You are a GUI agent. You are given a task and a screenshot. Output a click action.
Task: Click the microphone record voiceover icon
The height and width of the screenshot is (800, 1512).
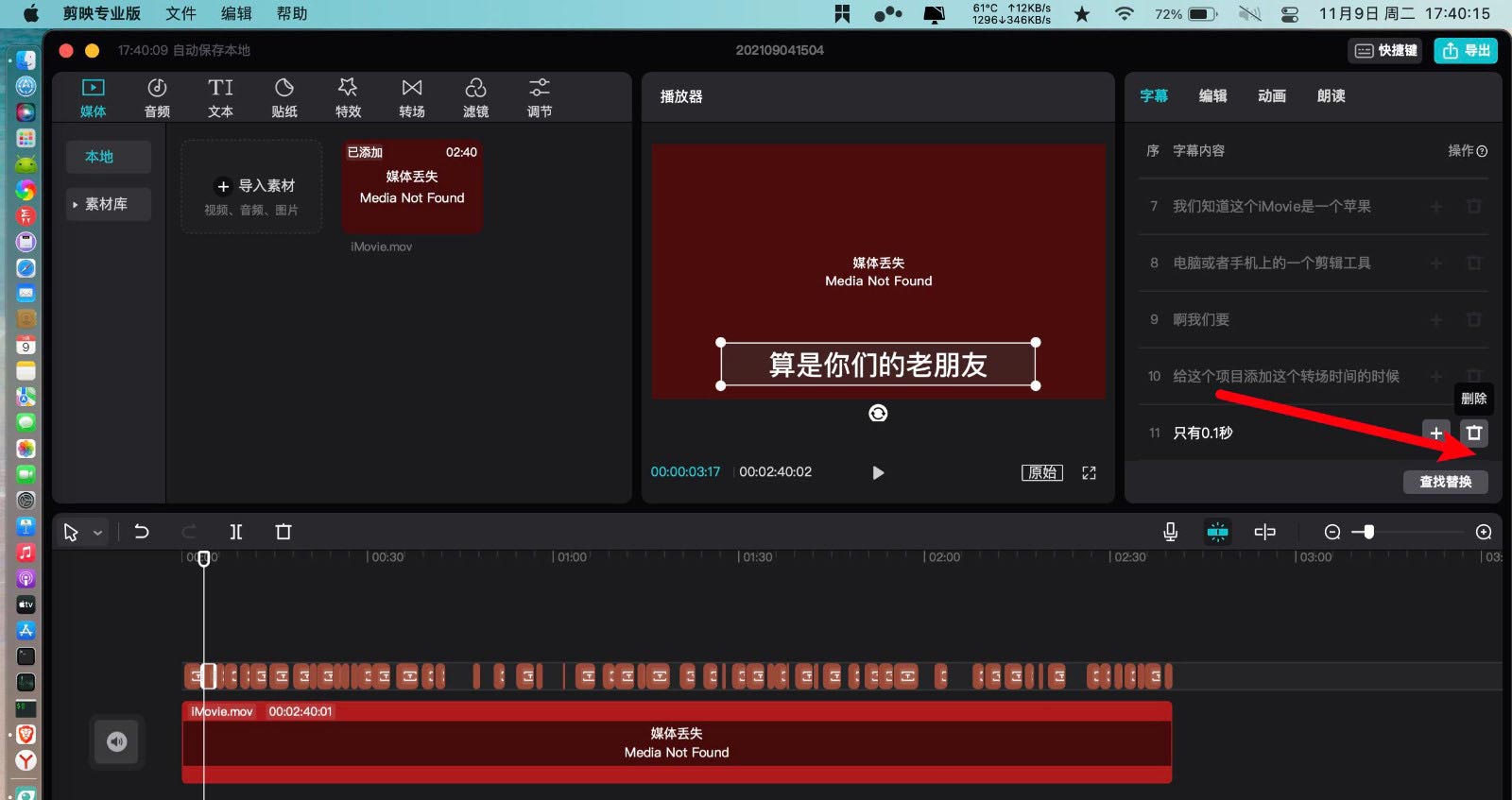(x=1170, y=532)
